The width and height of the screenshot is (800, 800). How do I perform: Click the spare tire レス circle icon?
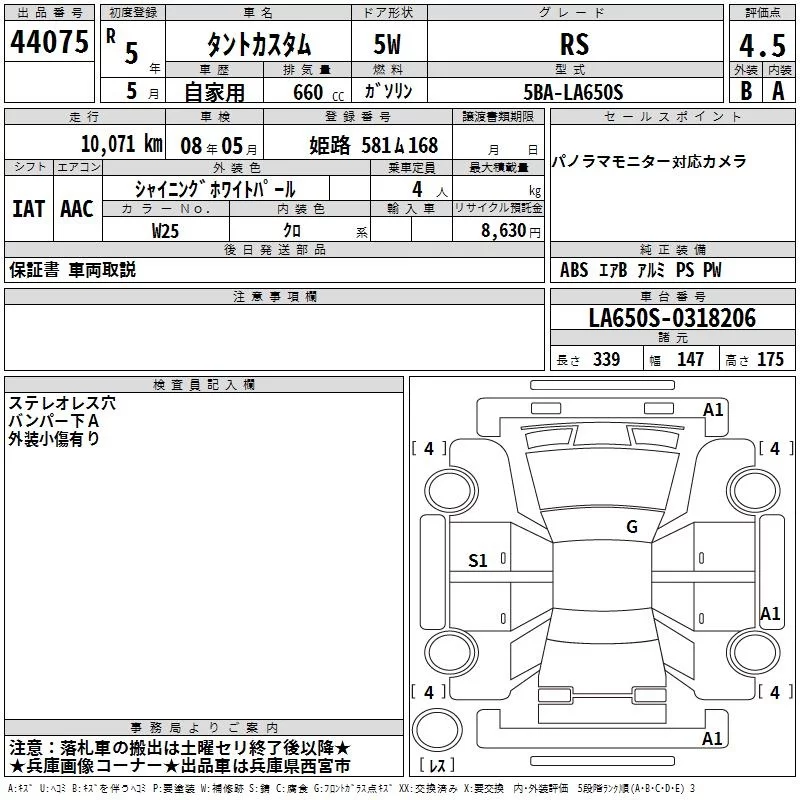437,729
